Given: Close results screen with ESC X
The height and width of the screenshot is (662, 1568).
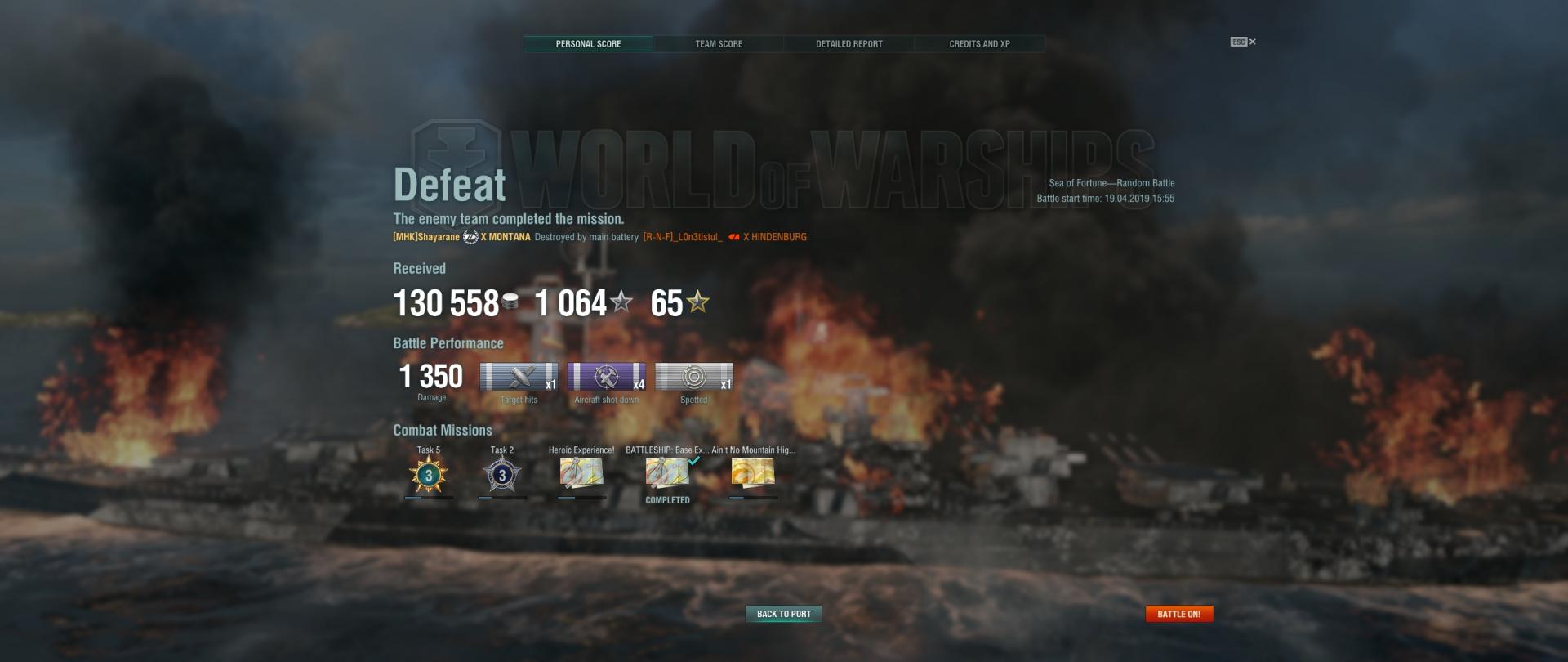Looking at the screenshot, I should click(x=1244, y=42).
